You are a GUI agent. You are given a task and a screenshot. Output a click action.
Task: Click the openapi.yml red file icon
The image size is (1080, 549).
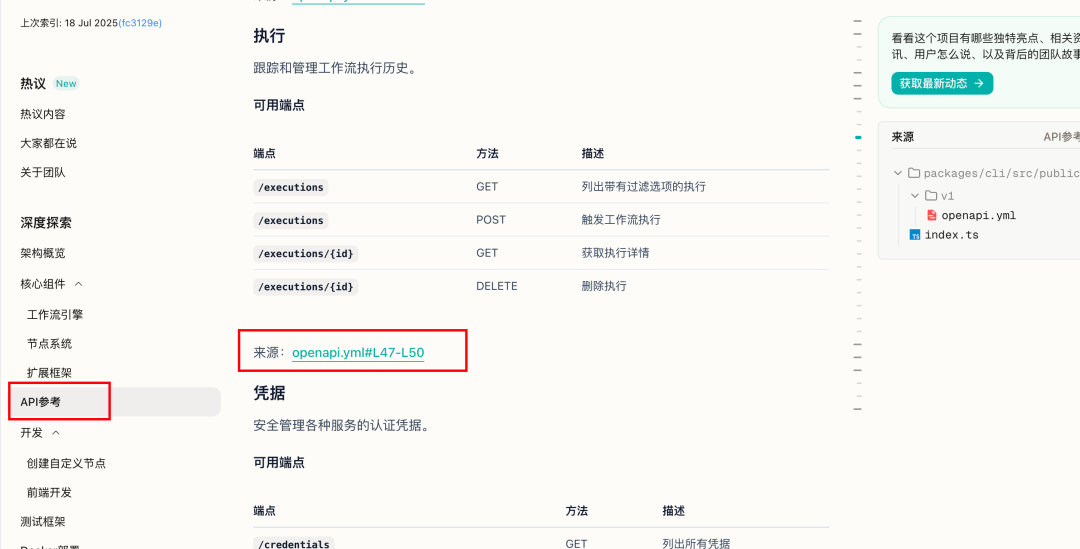pos(932,216)
